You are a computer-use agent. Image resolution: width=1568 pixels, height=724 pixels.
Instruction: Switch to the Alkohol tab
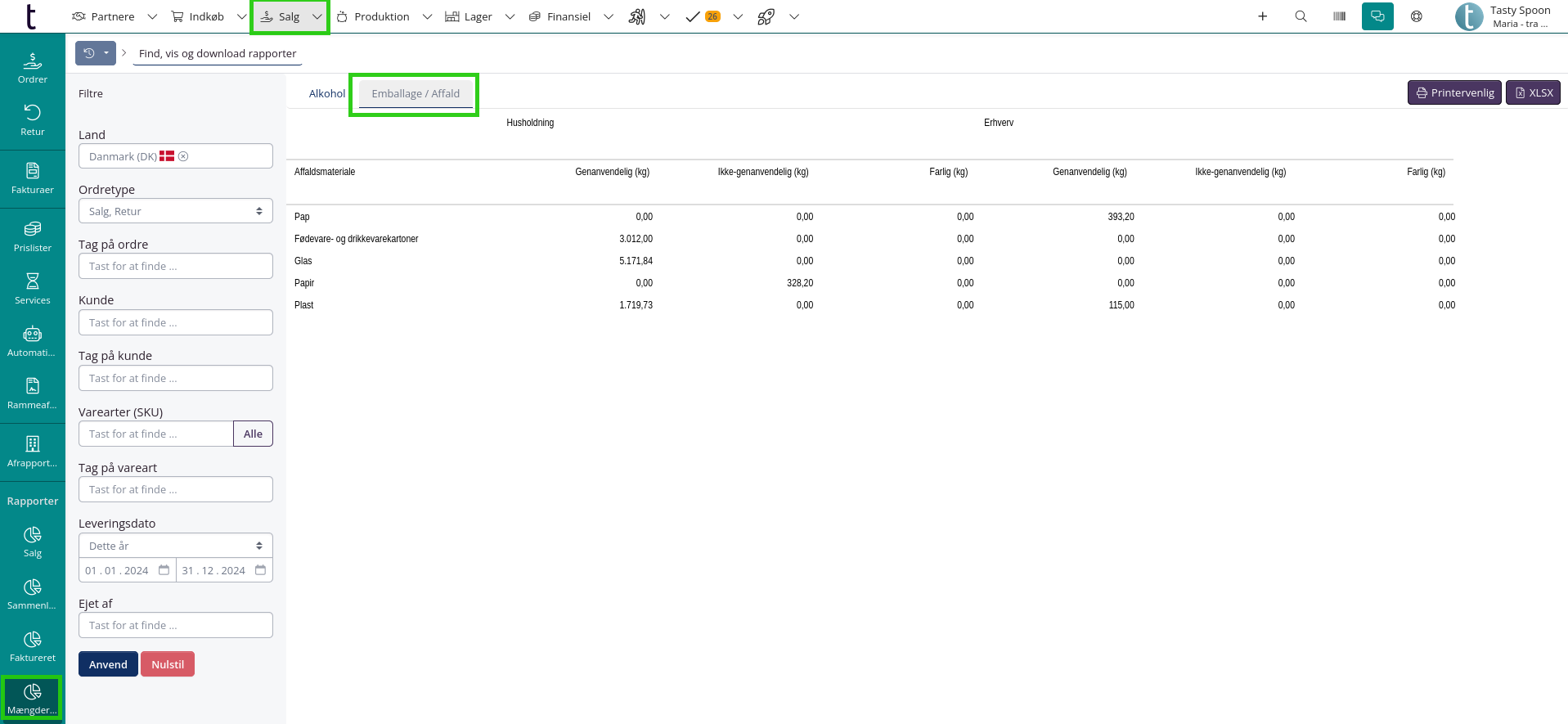pyautogui.click(x=327, y=93)
